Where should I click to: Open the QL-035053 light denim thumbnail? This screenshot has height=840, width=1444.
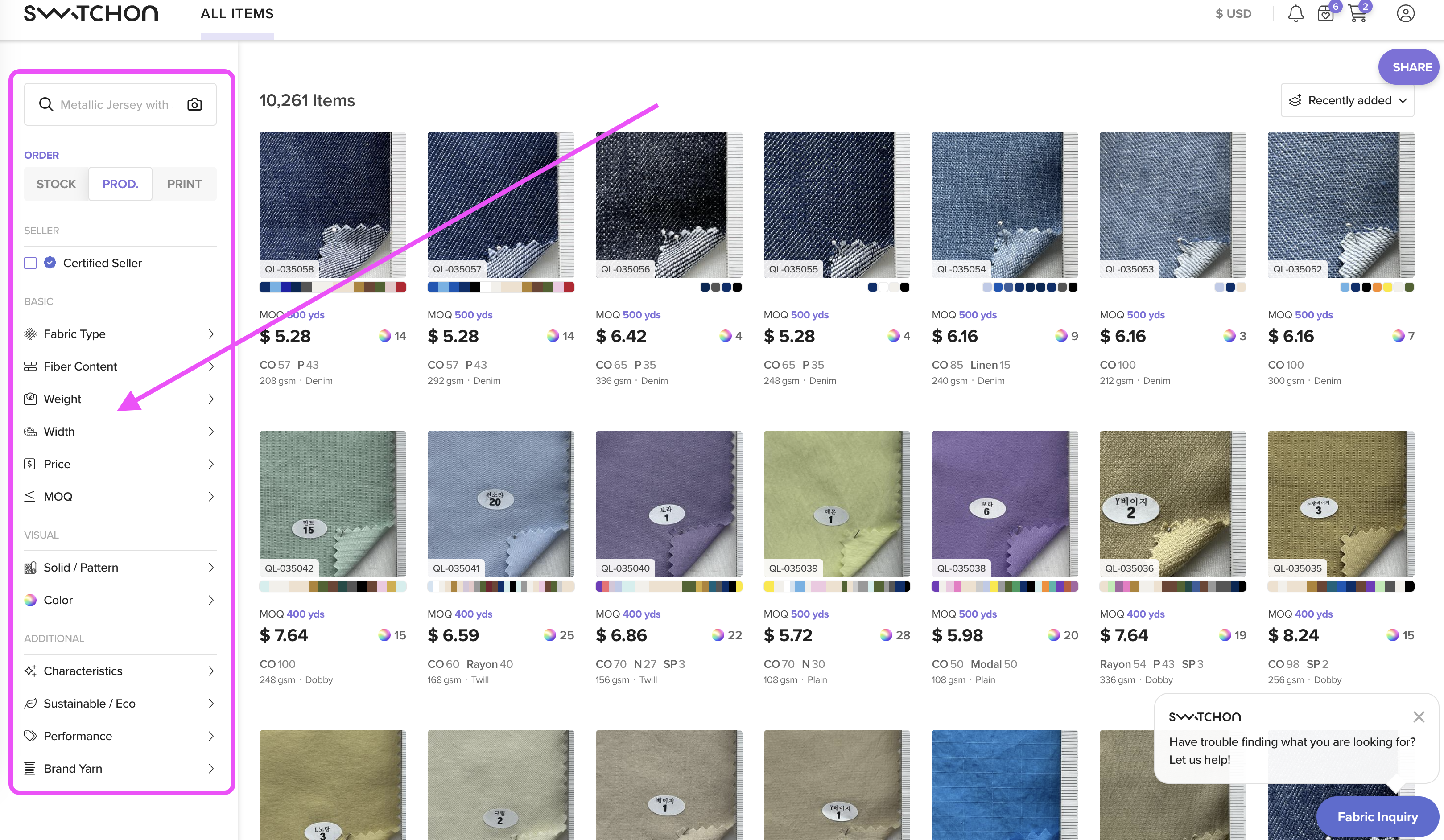click(1172, 205)
